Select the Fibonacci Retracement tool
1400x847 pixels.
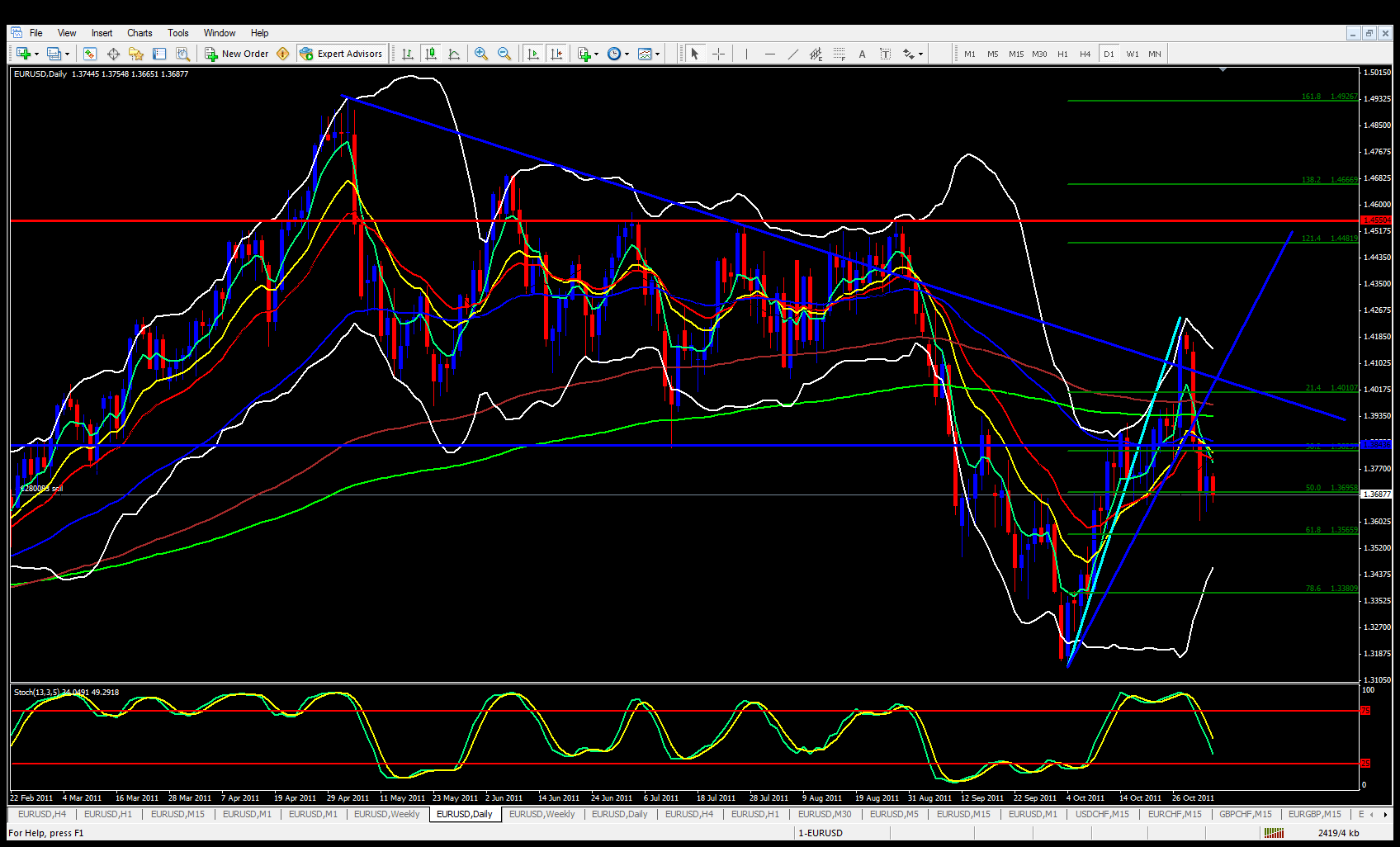(839, 54)
